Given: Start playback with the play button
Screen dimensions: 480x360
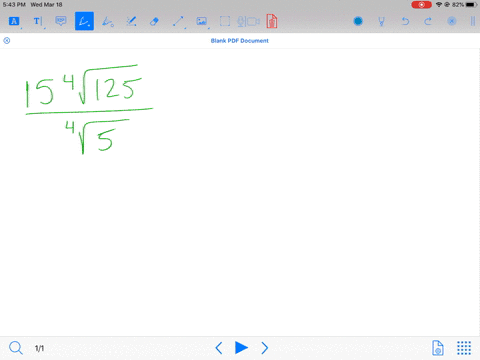Looking at the screenshot, I should (x=241, y=348).
